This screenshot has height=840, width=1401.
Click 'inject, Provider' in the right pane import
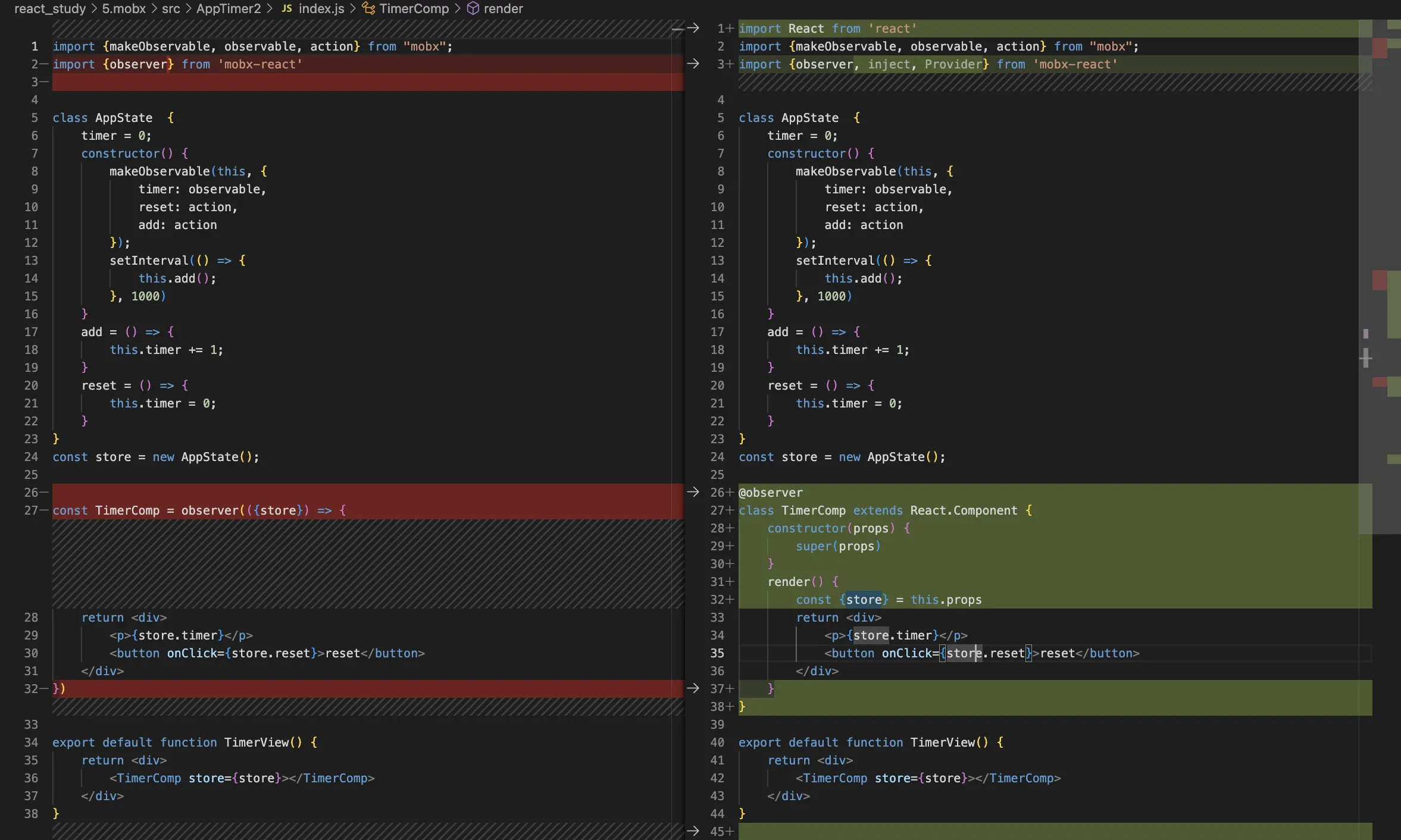pyautogui.click(x=924, y=64)
